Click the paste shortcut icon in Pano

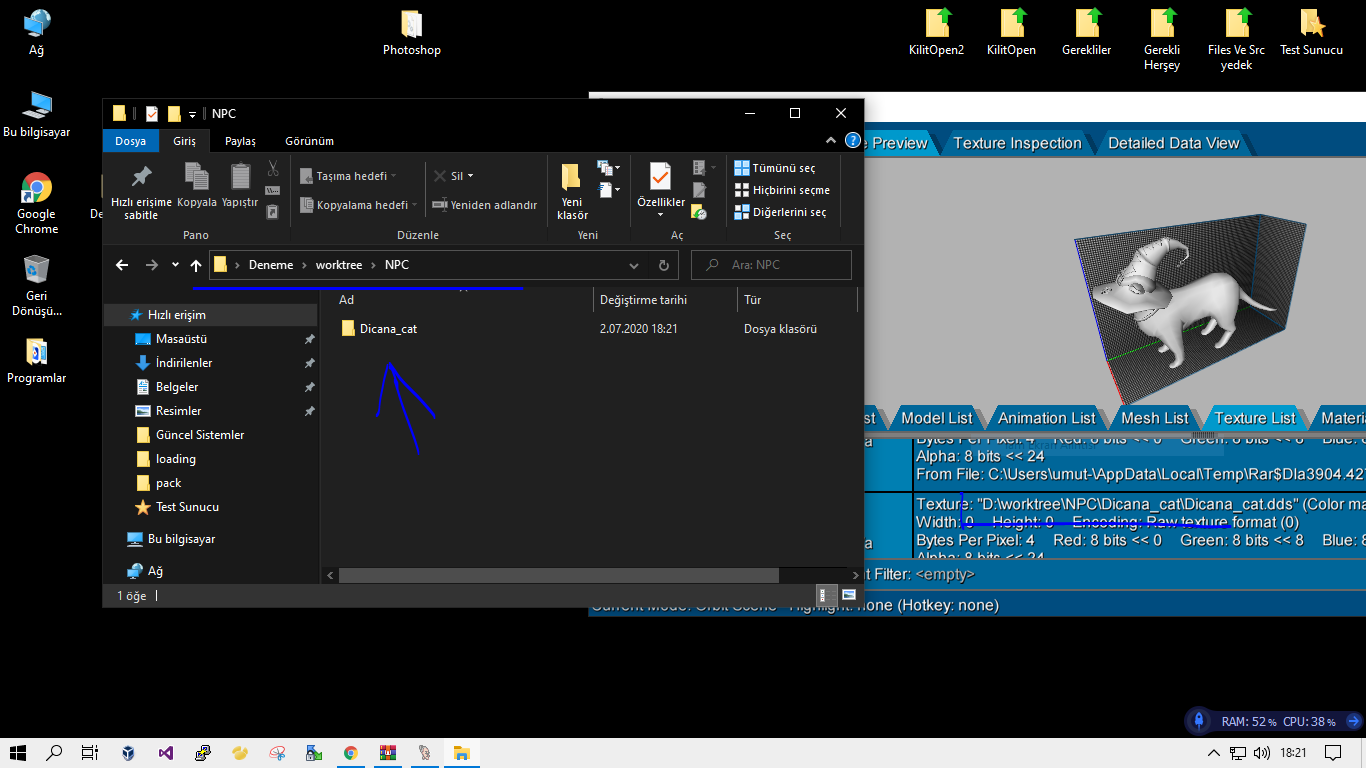(273, 211)
